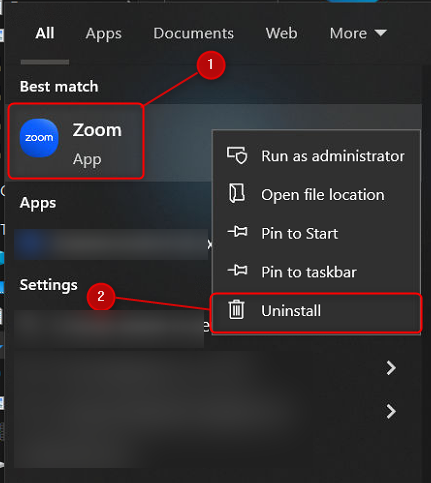
Task: Click the Settings section heading
Action: pyautogui.click(x=49, y=285)
